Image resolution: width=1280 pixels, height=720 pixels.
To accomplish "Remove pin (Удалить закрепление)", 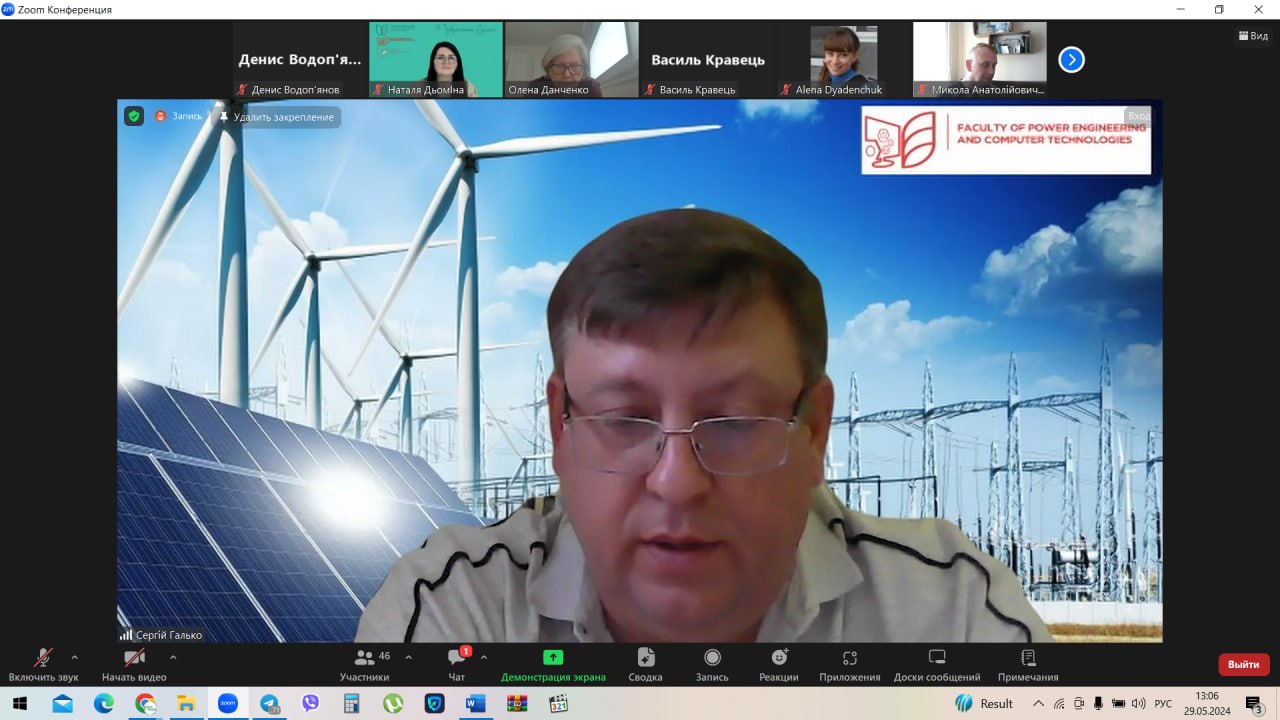I will click(277, 117).
